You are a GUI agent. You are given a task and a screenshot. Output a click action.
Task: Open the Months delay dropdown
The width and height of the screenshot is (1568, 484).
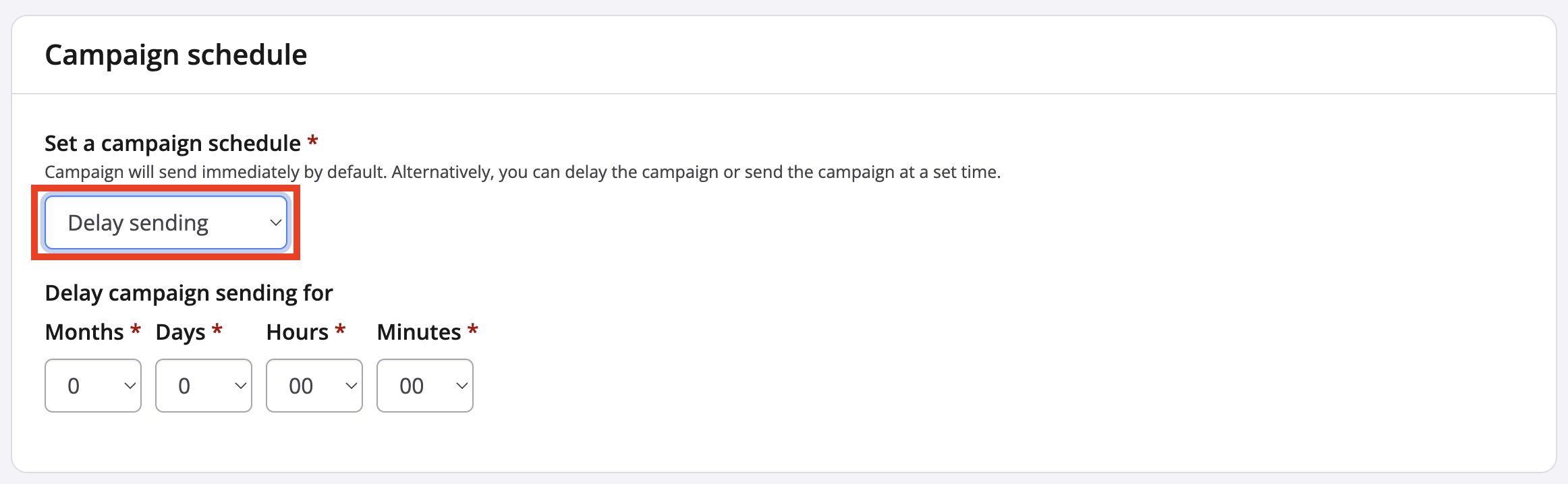92,386
